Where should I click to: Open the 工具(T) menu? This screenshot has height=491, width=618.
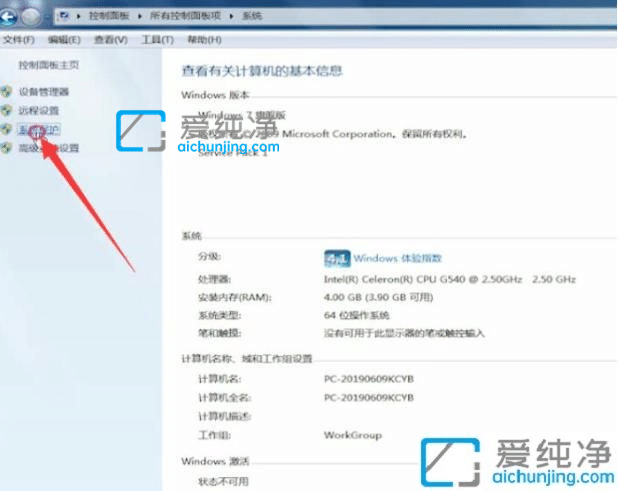point(158,40)
